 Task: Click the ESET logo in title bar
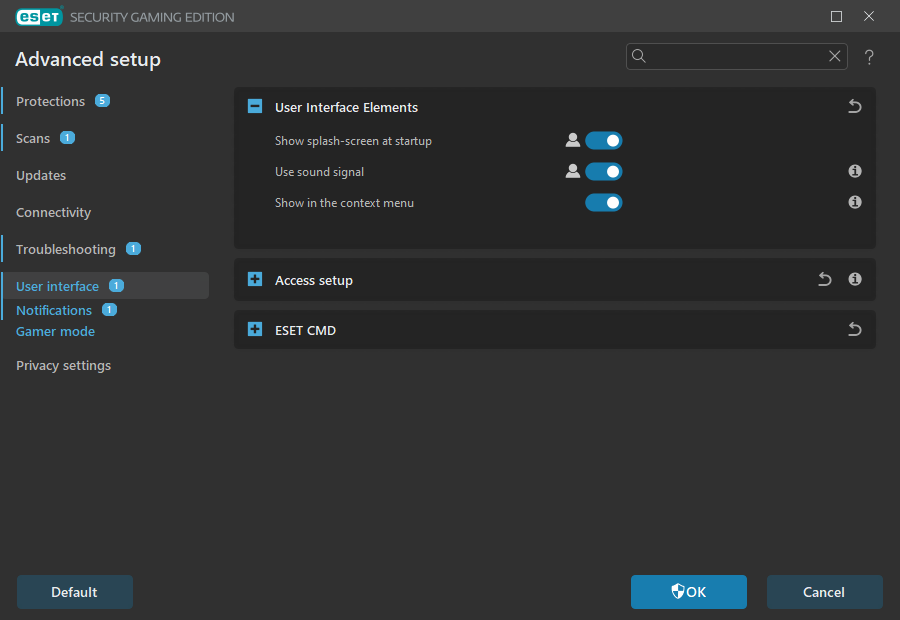pos(39,17)
